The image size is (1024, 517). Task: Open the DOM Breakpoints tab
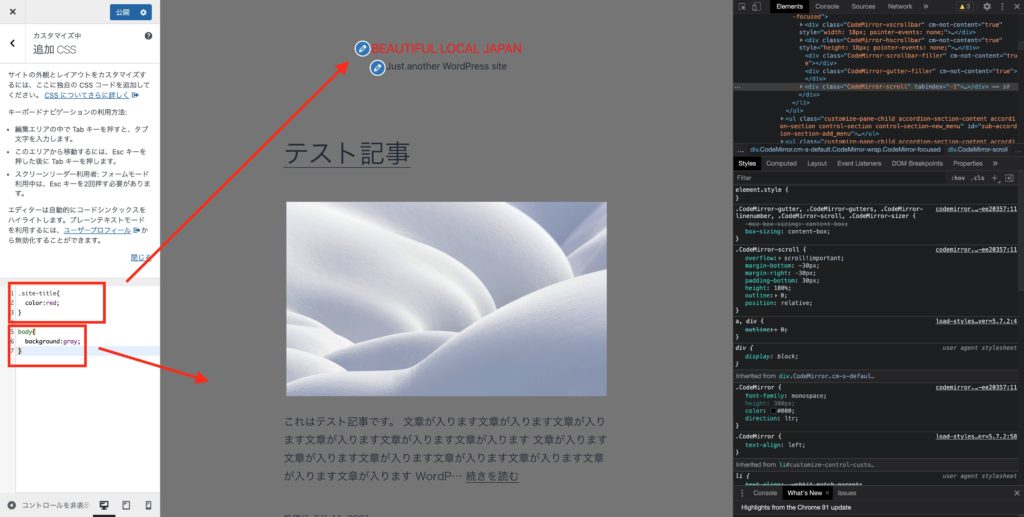(x=917, y=164)
